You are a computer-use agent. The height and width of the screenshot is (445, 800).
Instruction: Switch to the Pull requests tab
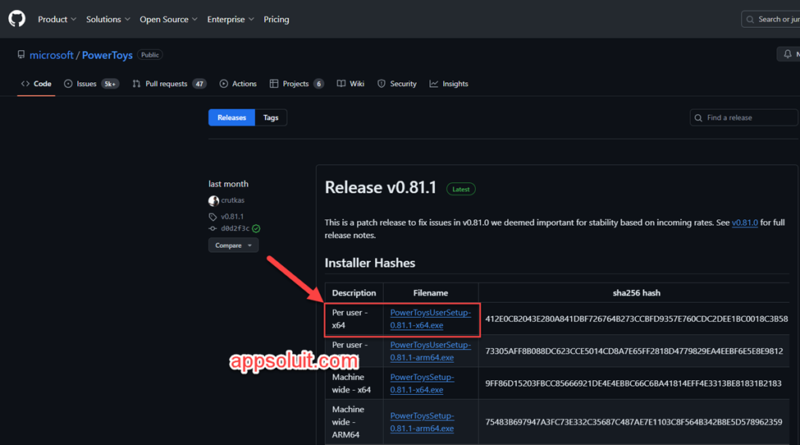click(169, 84)
